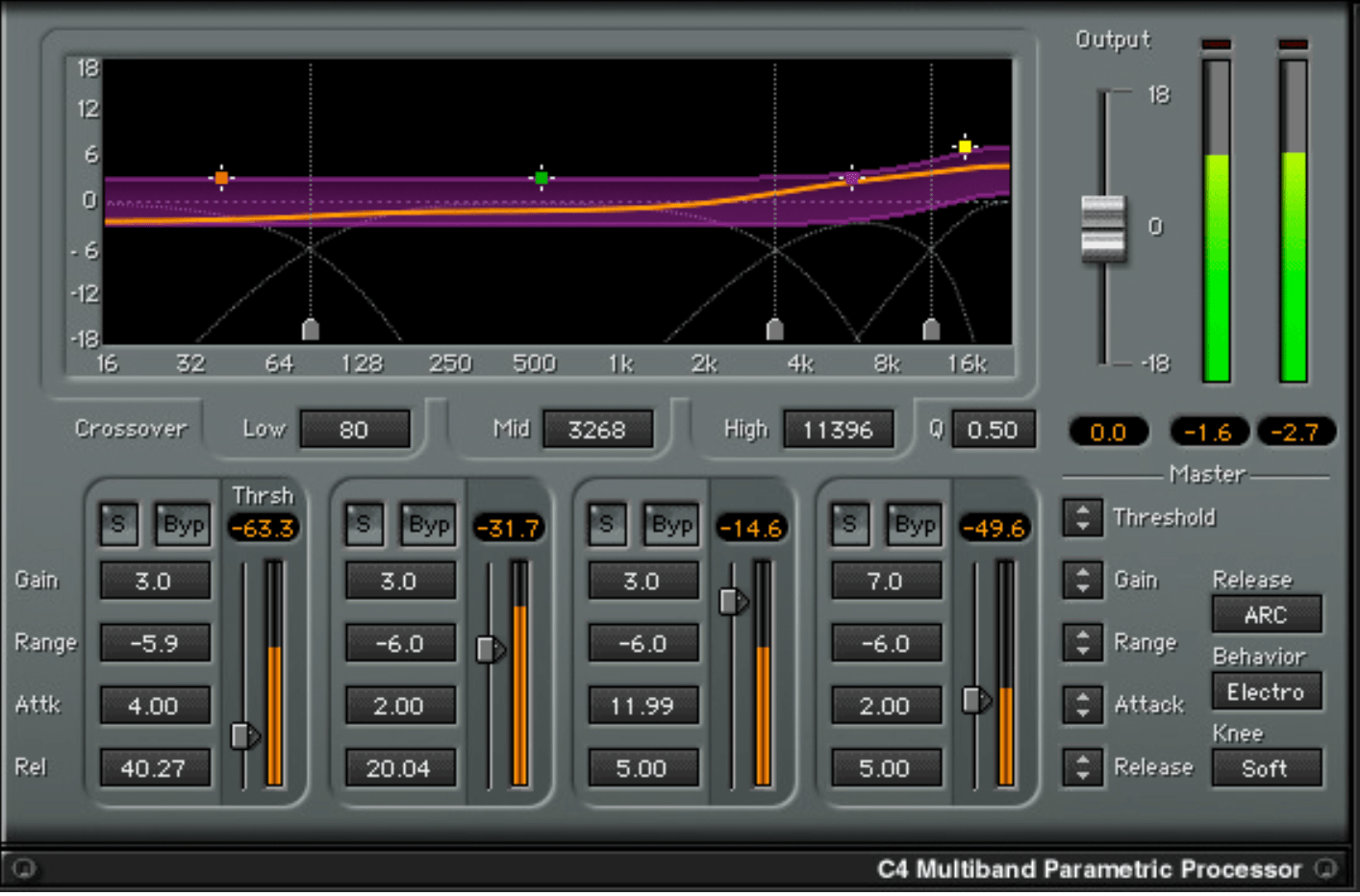Edit the Low crossover value of 80
This screenshot has width=1360, height=896.
tap(355, 429)
